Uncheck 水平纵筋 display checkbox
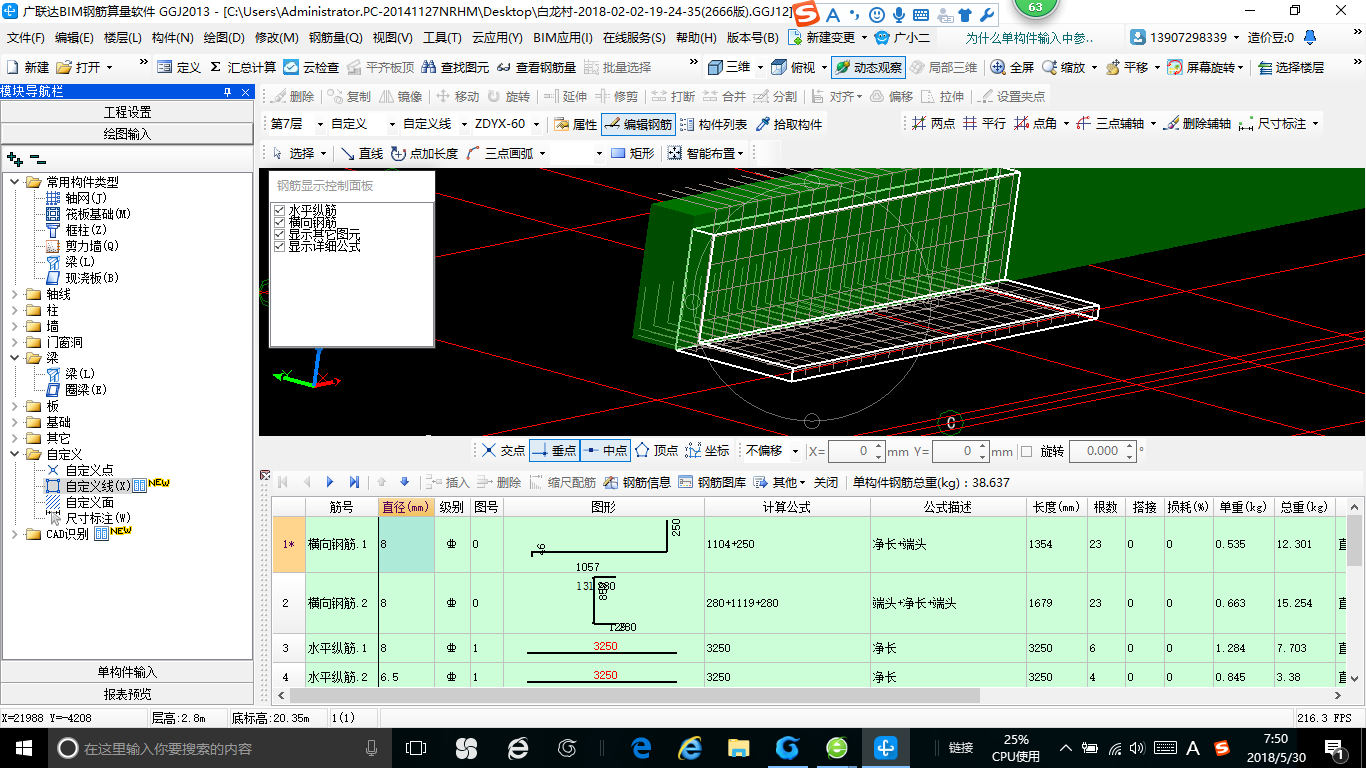1366x768 pixels. click(x=280, y=210)
